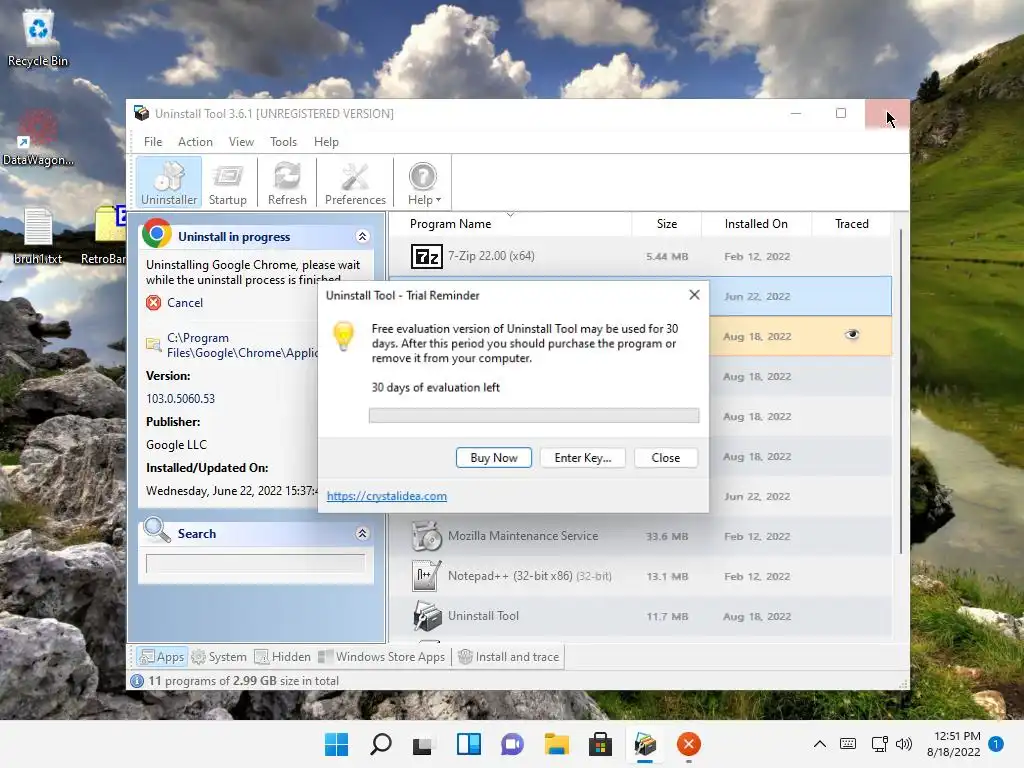Screen dimensions: 1024x768
Task: Click the red X app on taskbar
Action: click(688, 744)
